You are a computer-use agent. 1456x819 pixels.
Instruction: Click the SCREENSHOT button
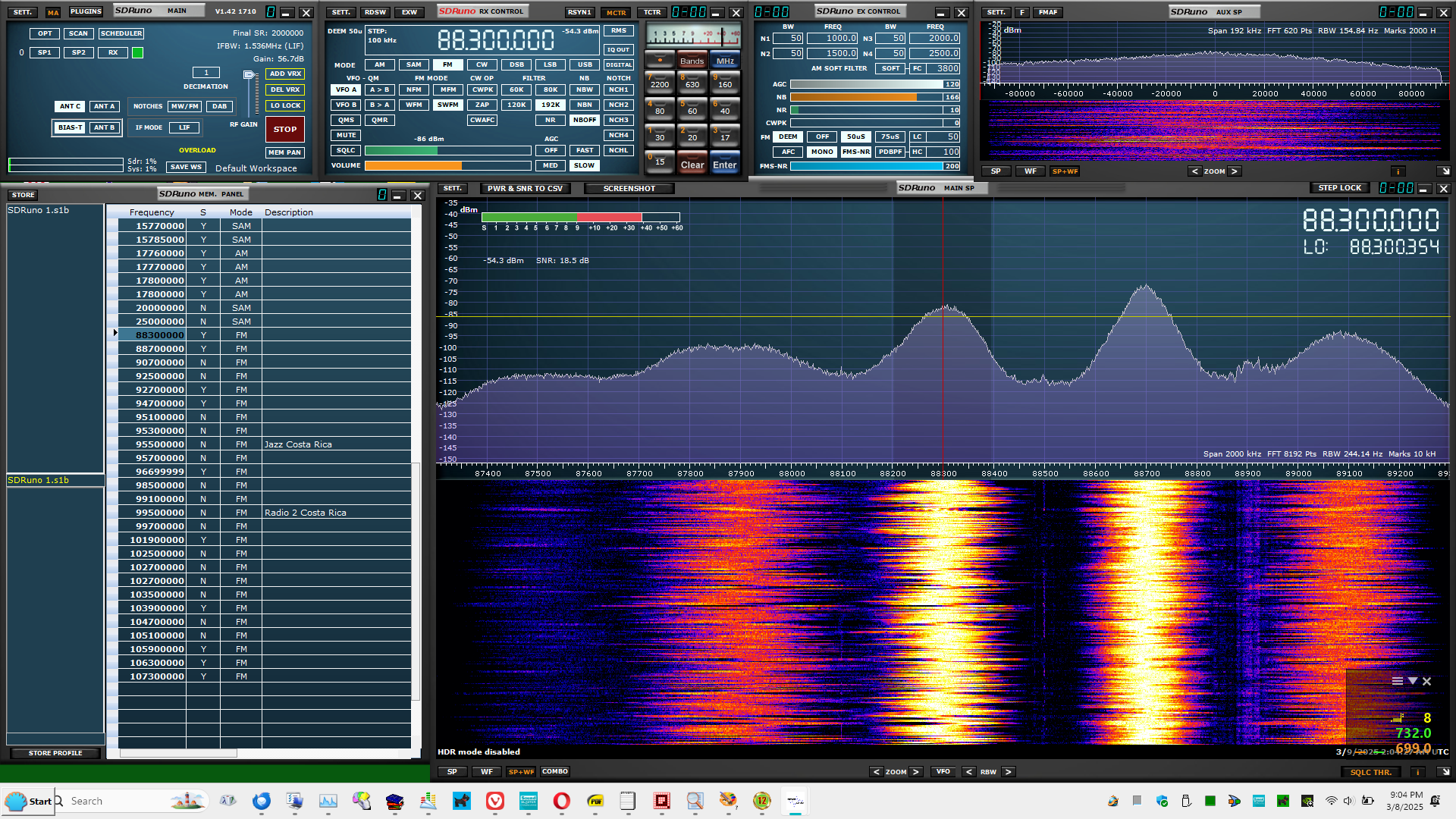click(629, 189)
